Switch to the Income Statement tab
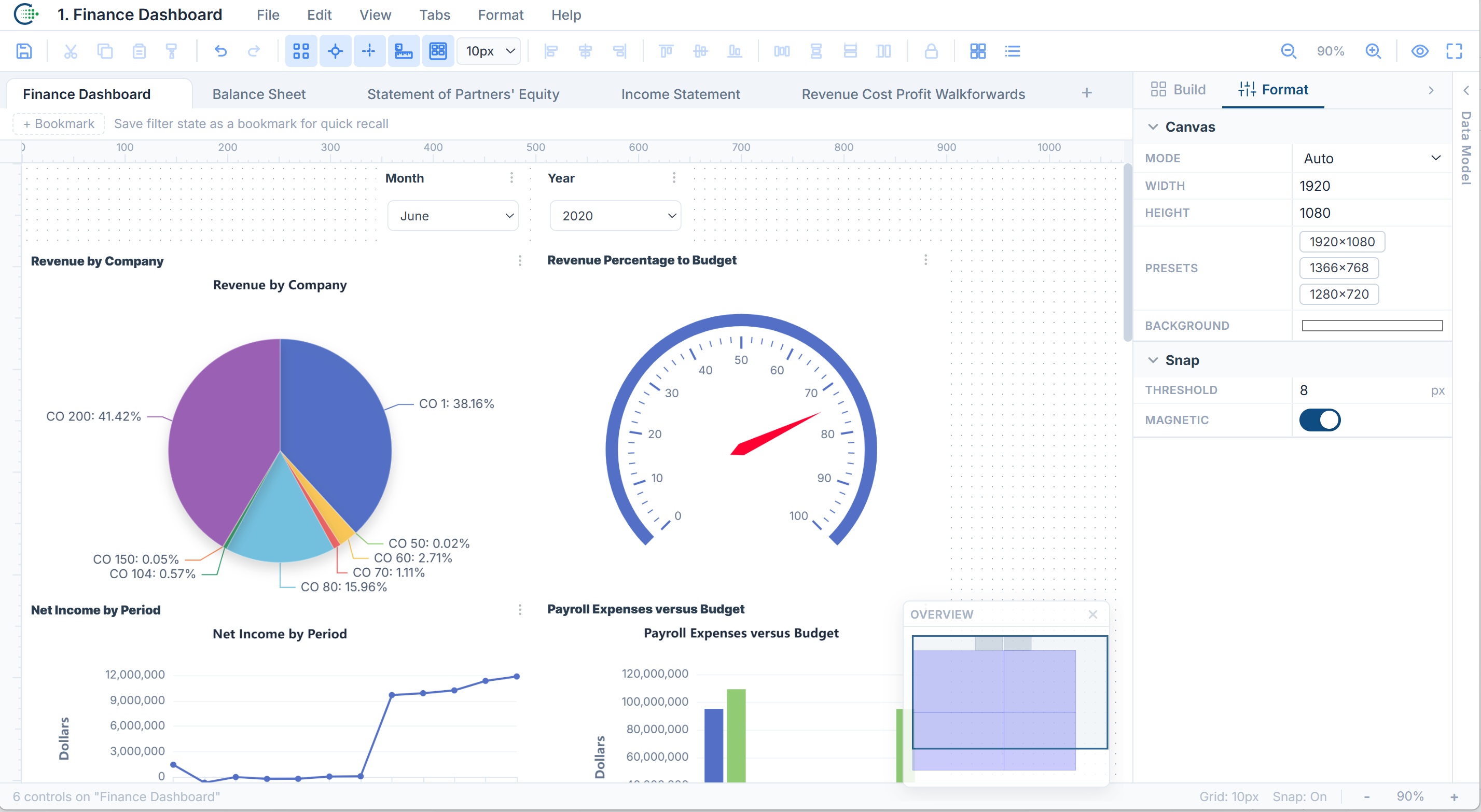 (x=681, y=94)
